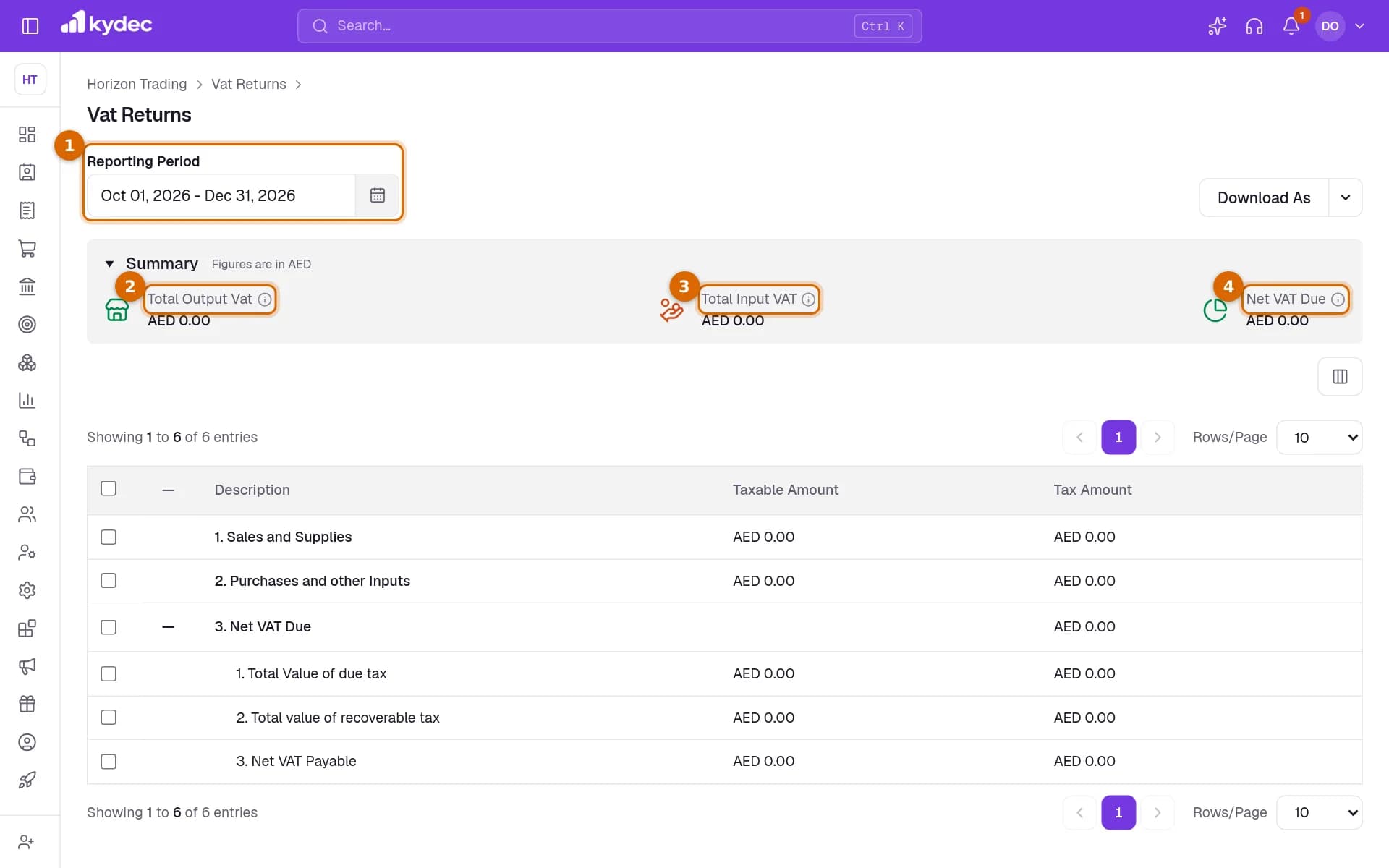The image size is (1389, 868).
Task: Show info for Total Output Vat
Action: click(265, 299)
